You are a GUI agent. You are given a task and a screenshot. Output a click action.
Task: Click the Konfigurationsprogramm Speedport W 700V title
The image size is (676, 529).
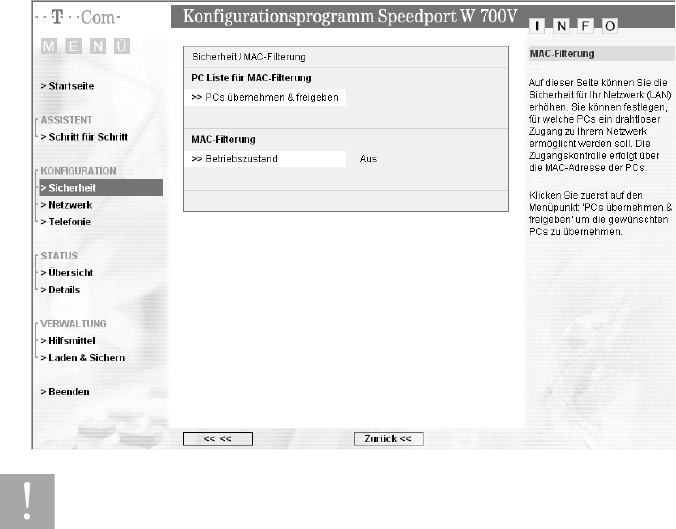click(x=350, y=16)
